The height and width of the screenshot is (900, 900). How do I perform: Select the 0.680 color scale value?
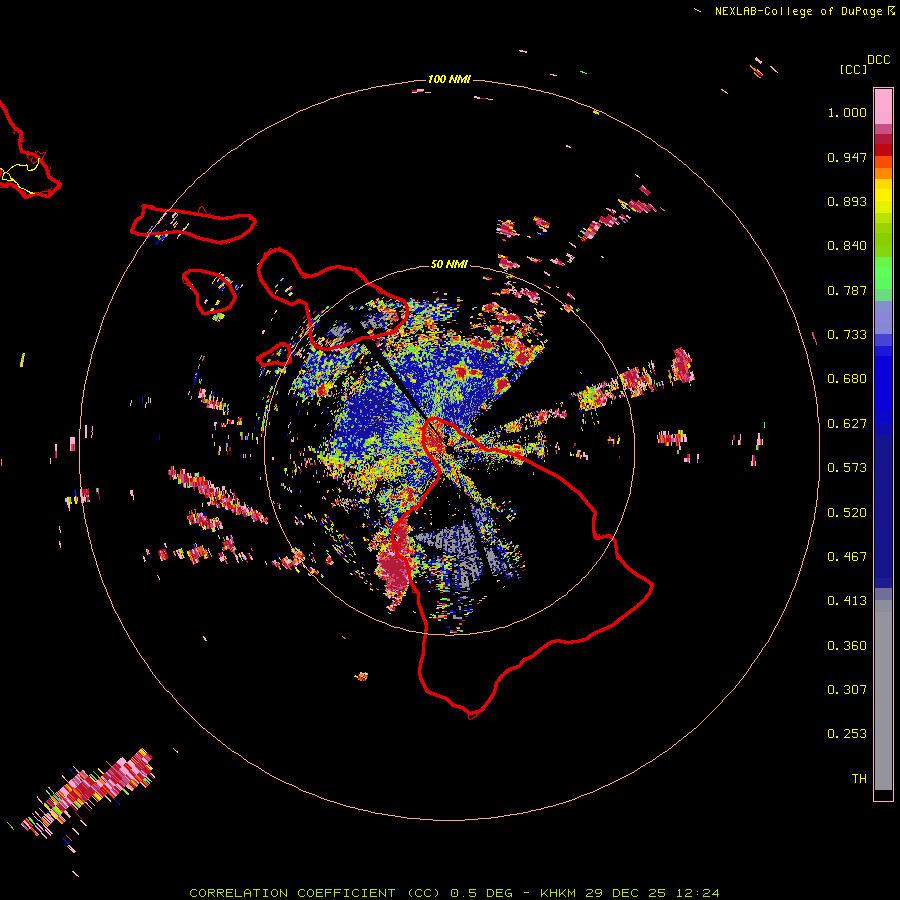pos(847,379)
